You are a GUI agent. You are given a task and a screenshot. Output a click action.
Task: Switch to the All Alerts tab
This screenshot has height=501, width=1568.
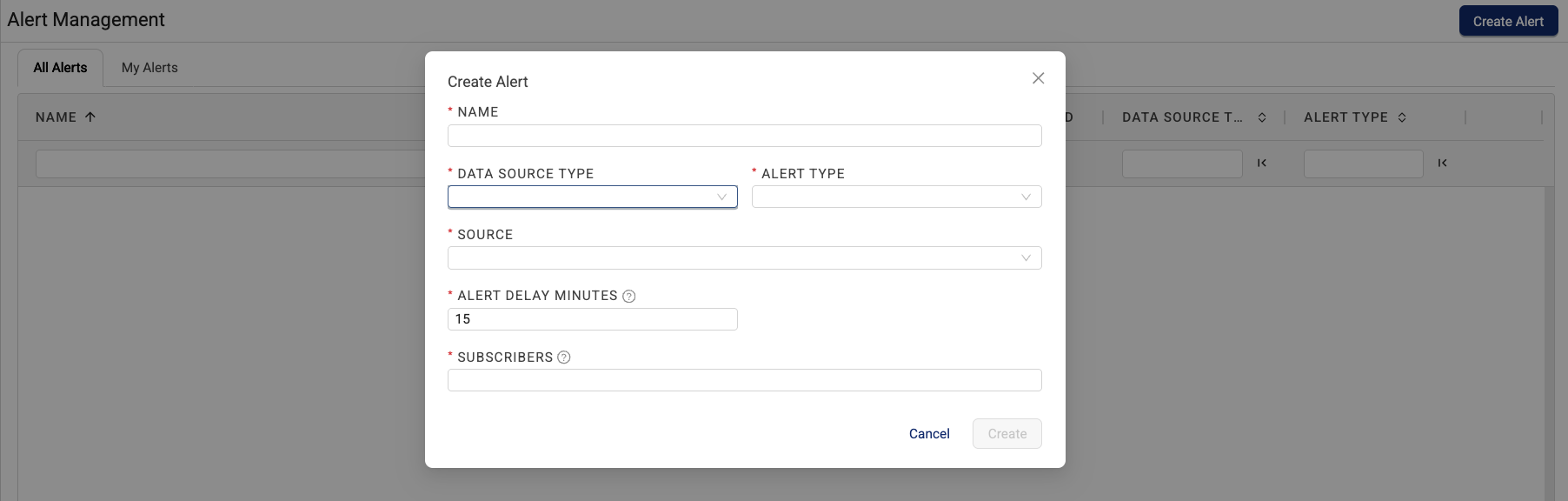click(61, 68)
